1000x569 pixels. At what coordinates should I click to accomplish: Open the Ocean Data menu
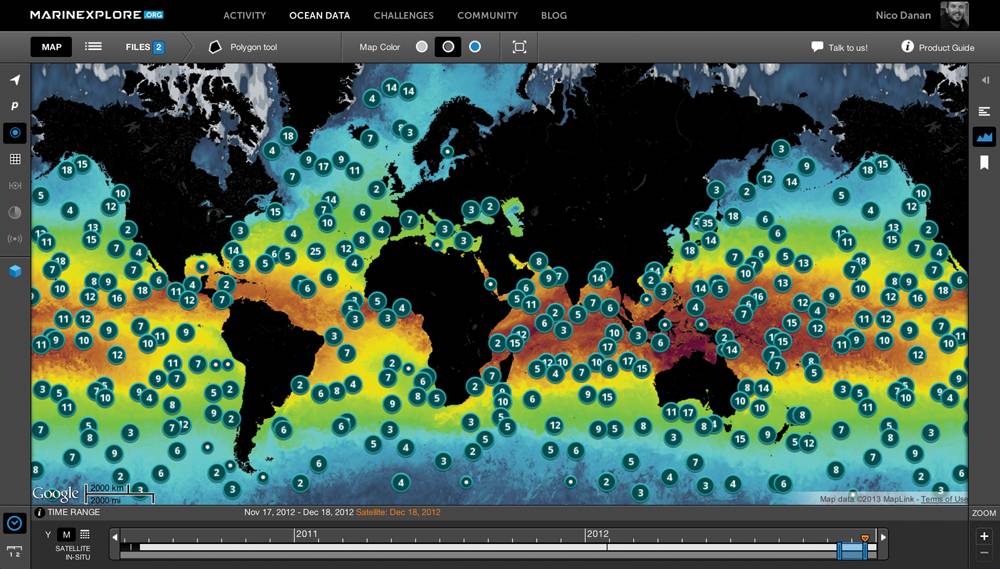[319, 16]
